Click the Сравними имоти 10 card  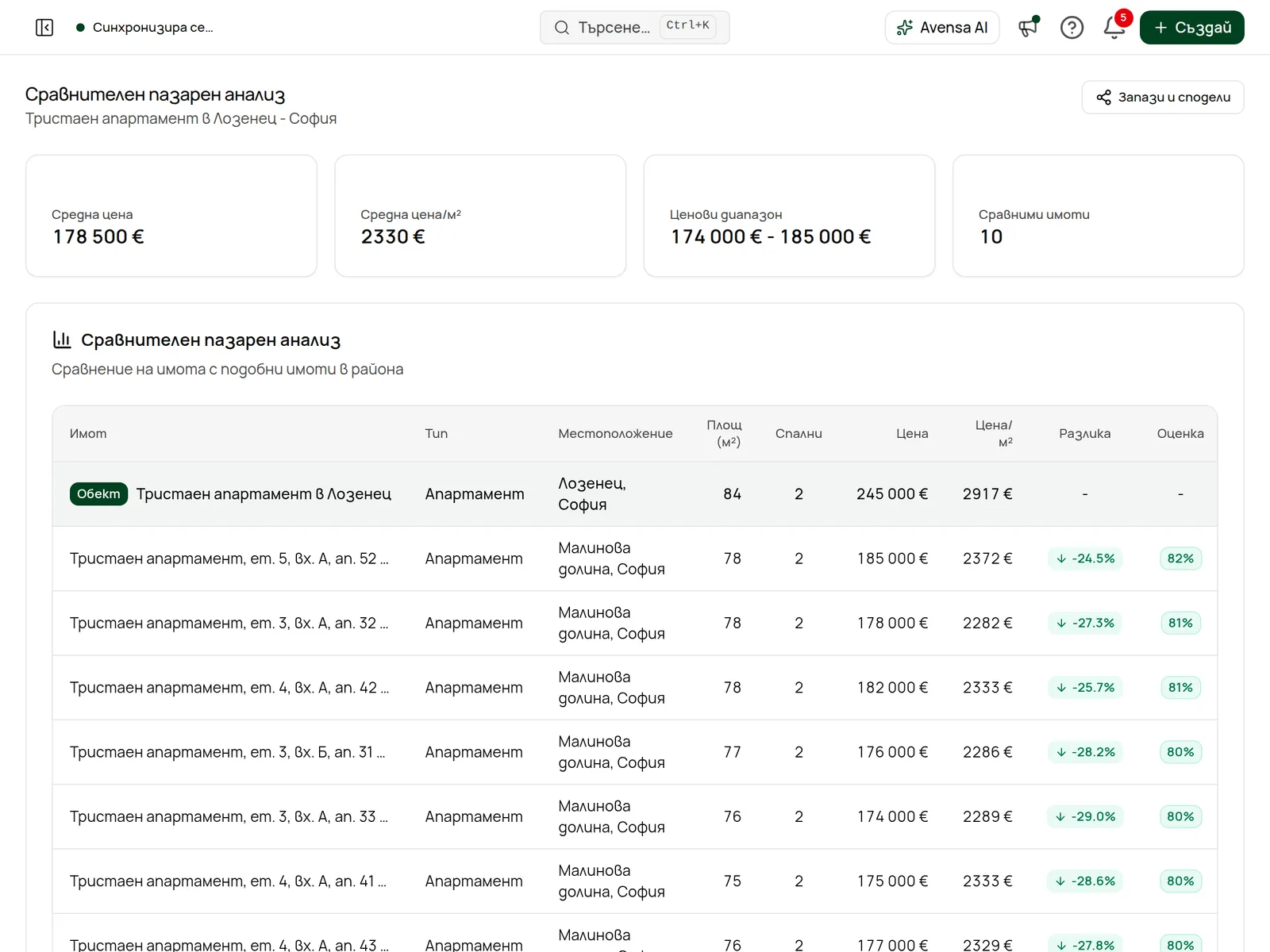click(x=1099, y=216)
